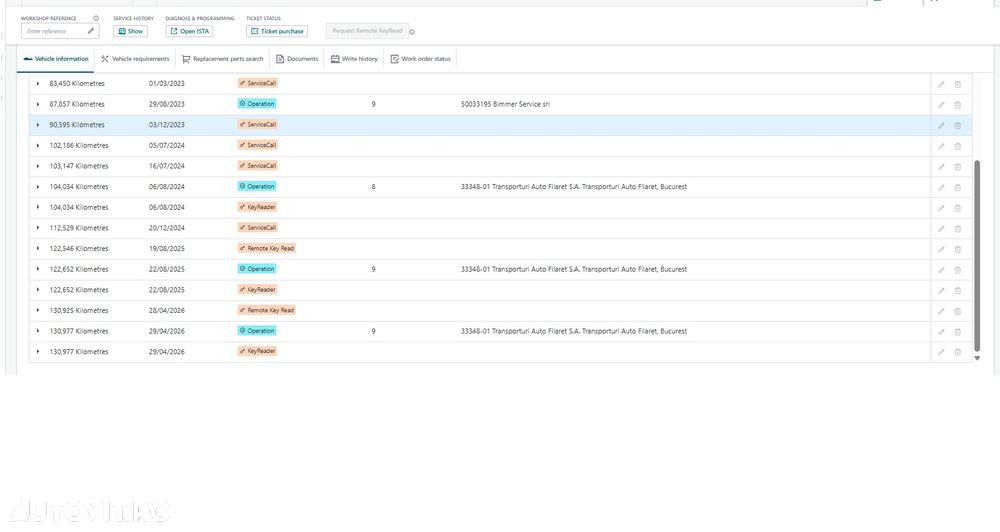
Task: Click the Open ISTA button
Action: (189, 31)
